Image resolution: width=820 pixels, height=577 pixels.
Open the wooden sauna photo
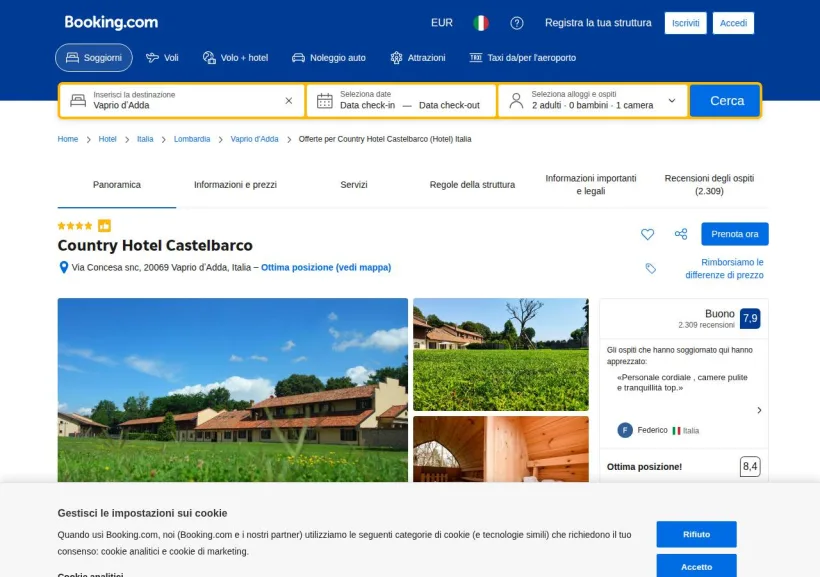tap(501, 449)
